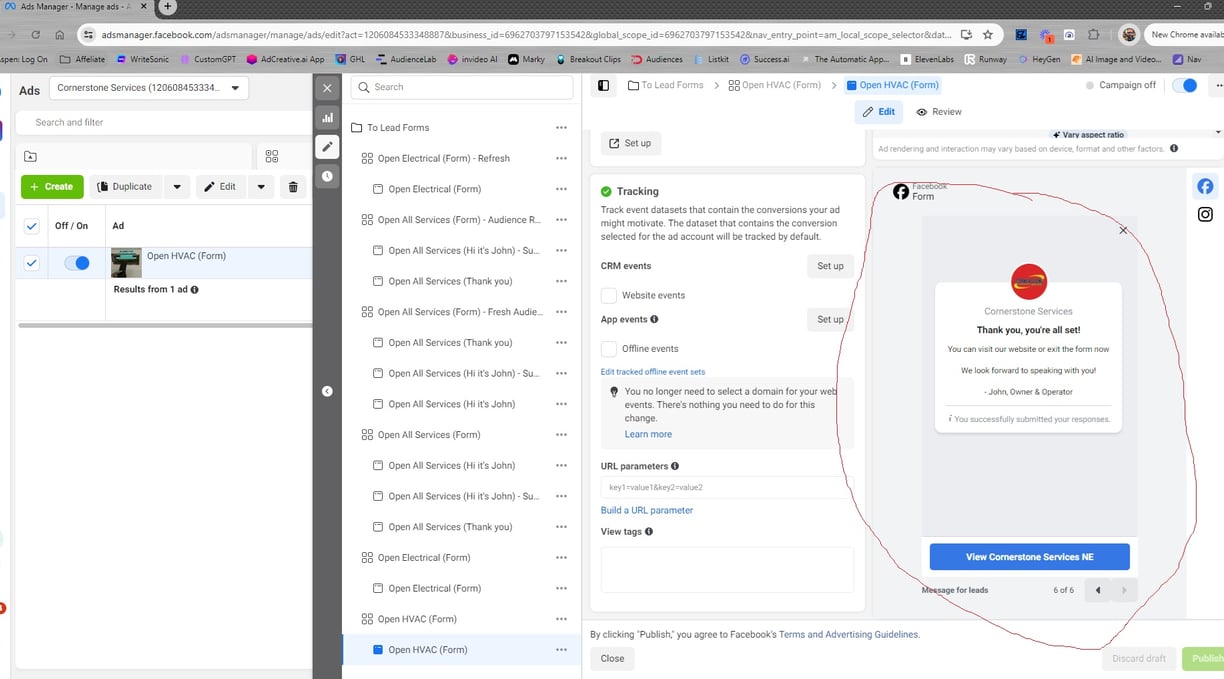This screenshot has width=1224, height=679.
Task: Click the Results from 1 ad info icon
Action: pos(194,289)
